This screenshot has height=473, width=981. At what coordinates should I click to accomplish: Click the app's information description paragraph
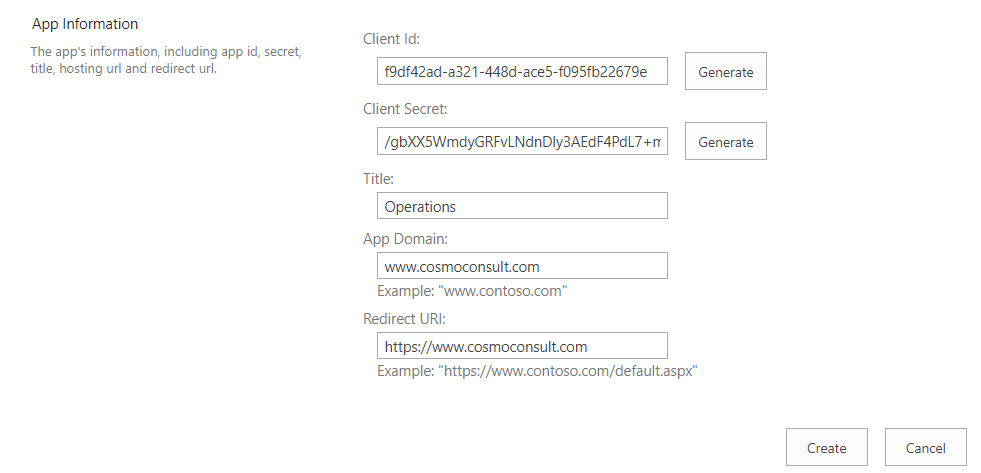pyautogui.click(x=166, y=59)
